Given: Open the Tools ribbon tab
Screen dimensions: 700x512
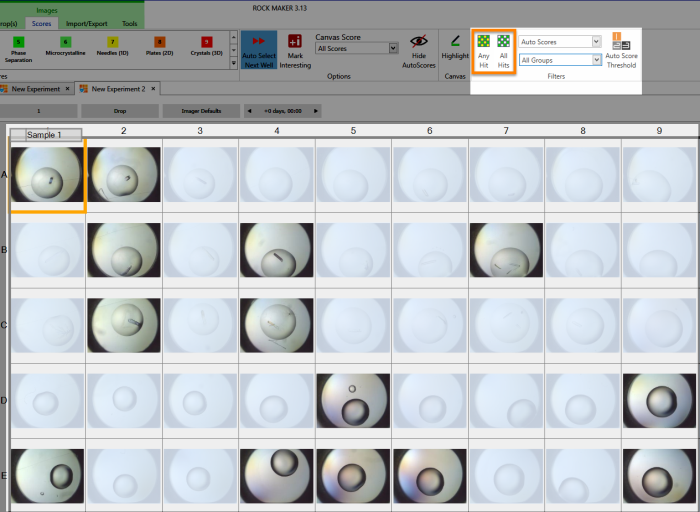Looking at the screenshot, I should (x=129, y=24).
